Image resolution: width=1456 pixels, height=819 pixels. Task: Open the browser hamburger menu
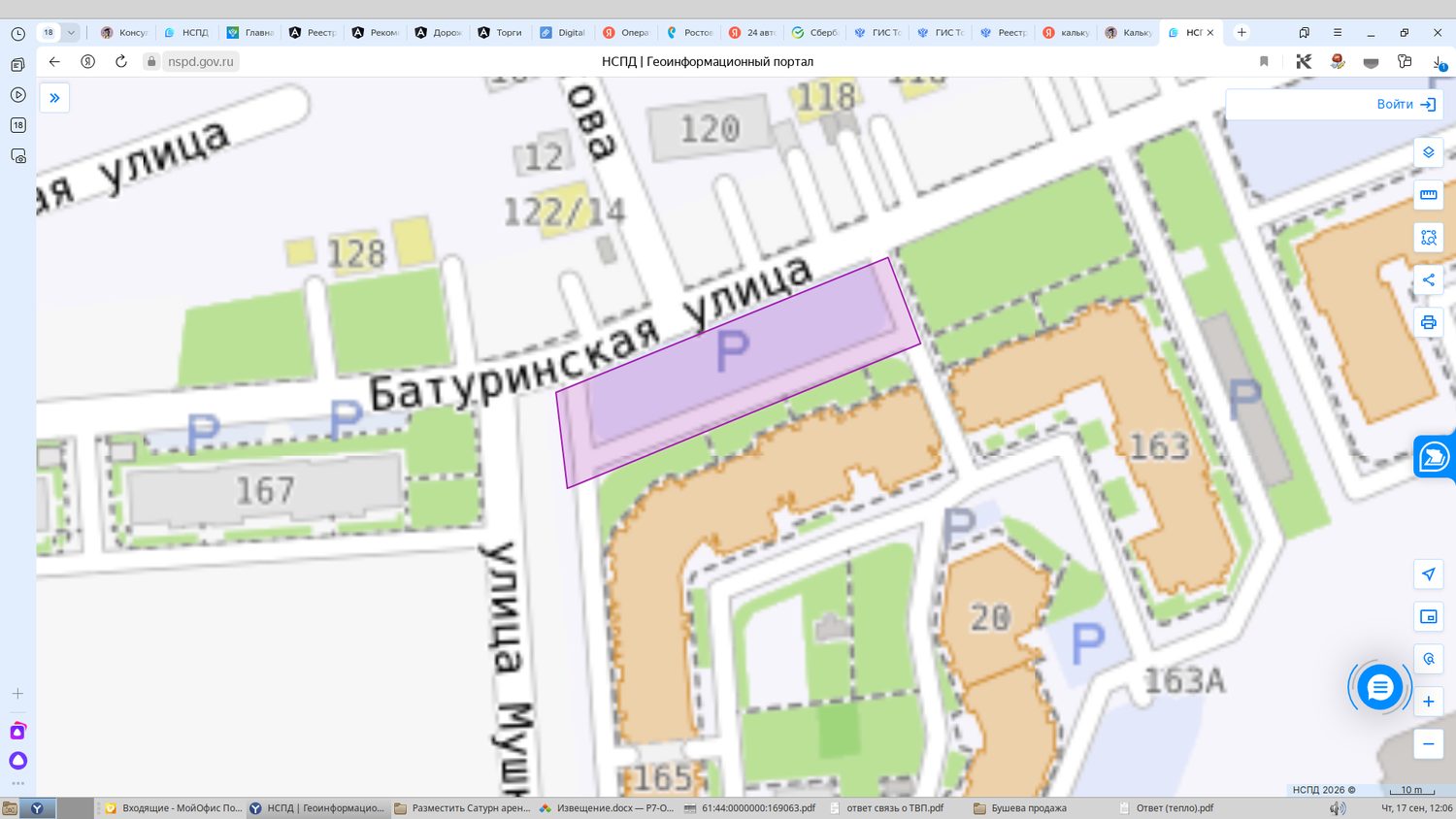(x=1338, y=32)
